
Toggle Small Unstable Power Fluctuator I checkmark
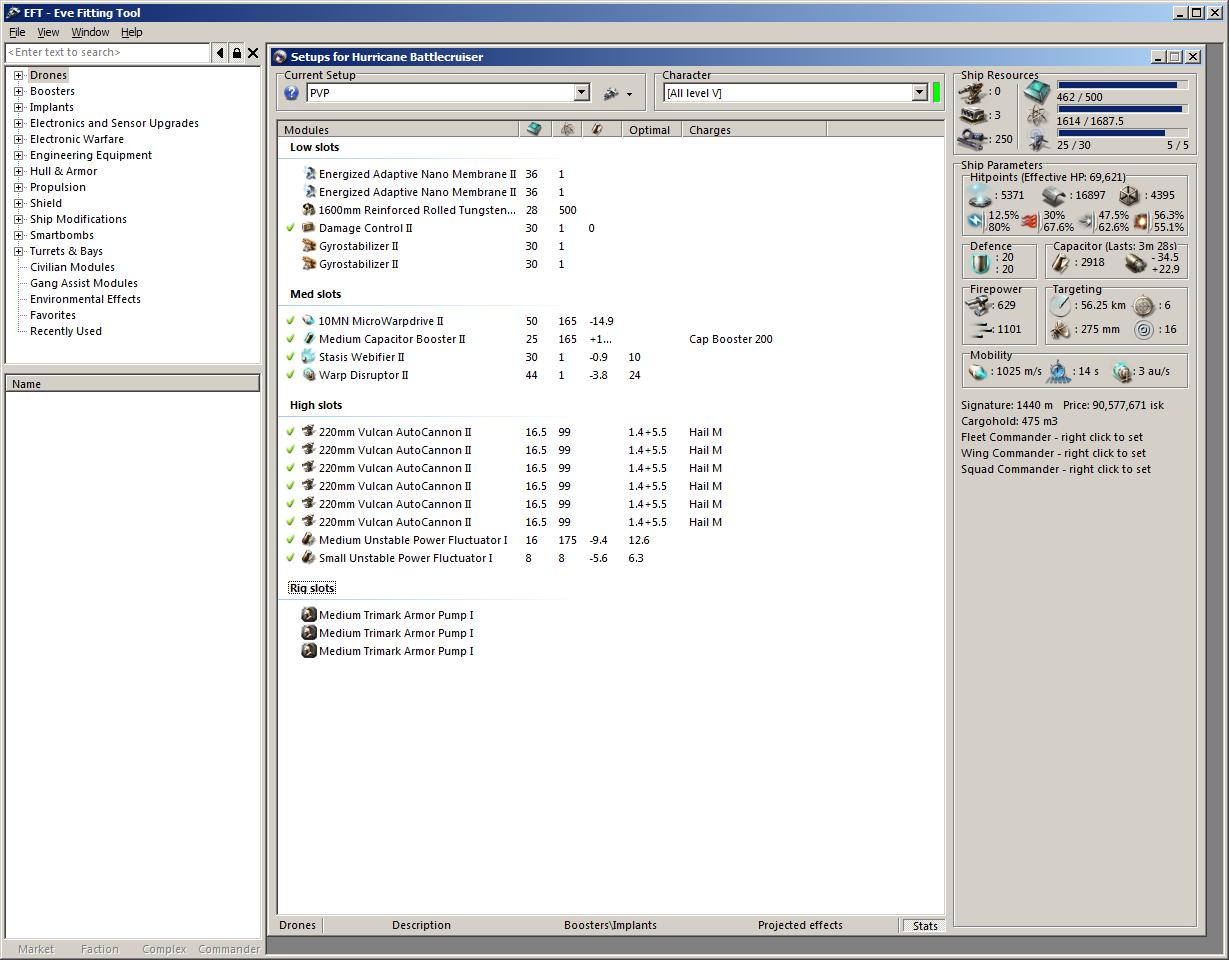pos(290,558)
